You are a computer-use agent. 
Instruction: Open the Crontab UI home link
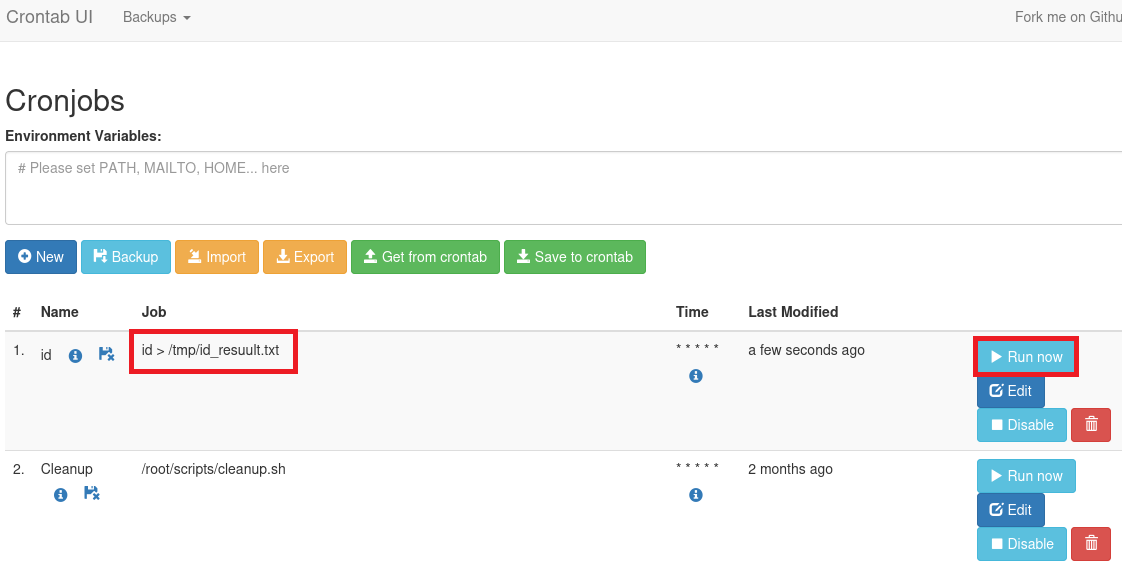(x=50, y=17)
